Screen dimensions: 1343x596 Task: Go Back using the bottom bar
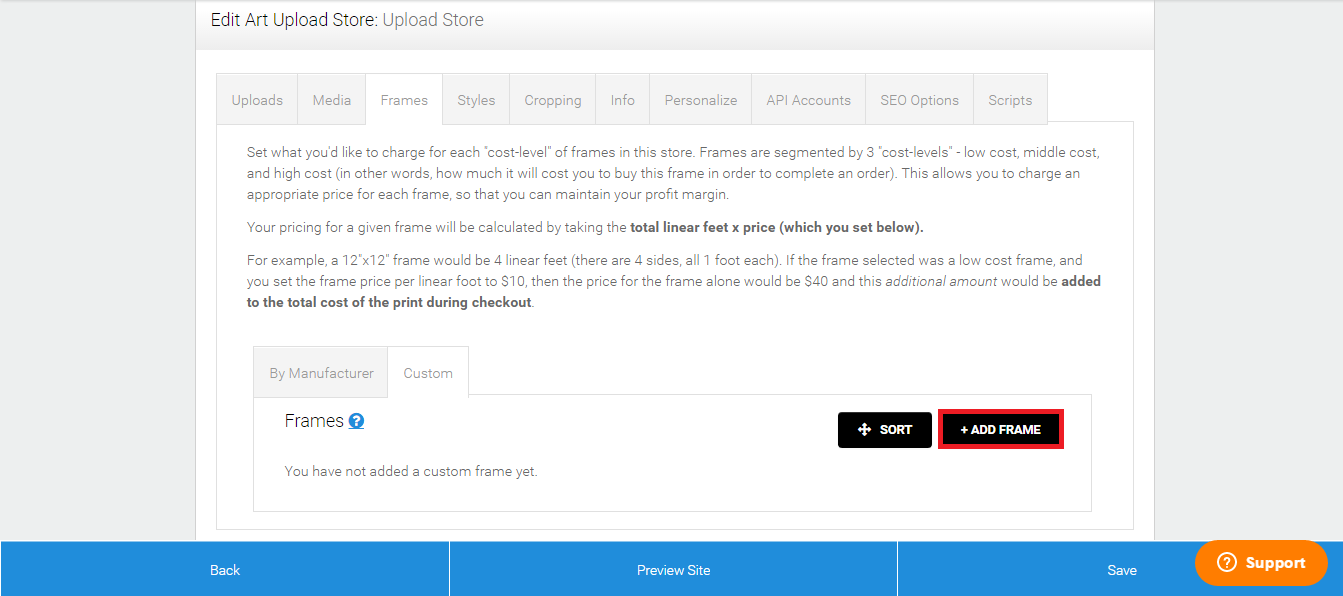[225, 570]
